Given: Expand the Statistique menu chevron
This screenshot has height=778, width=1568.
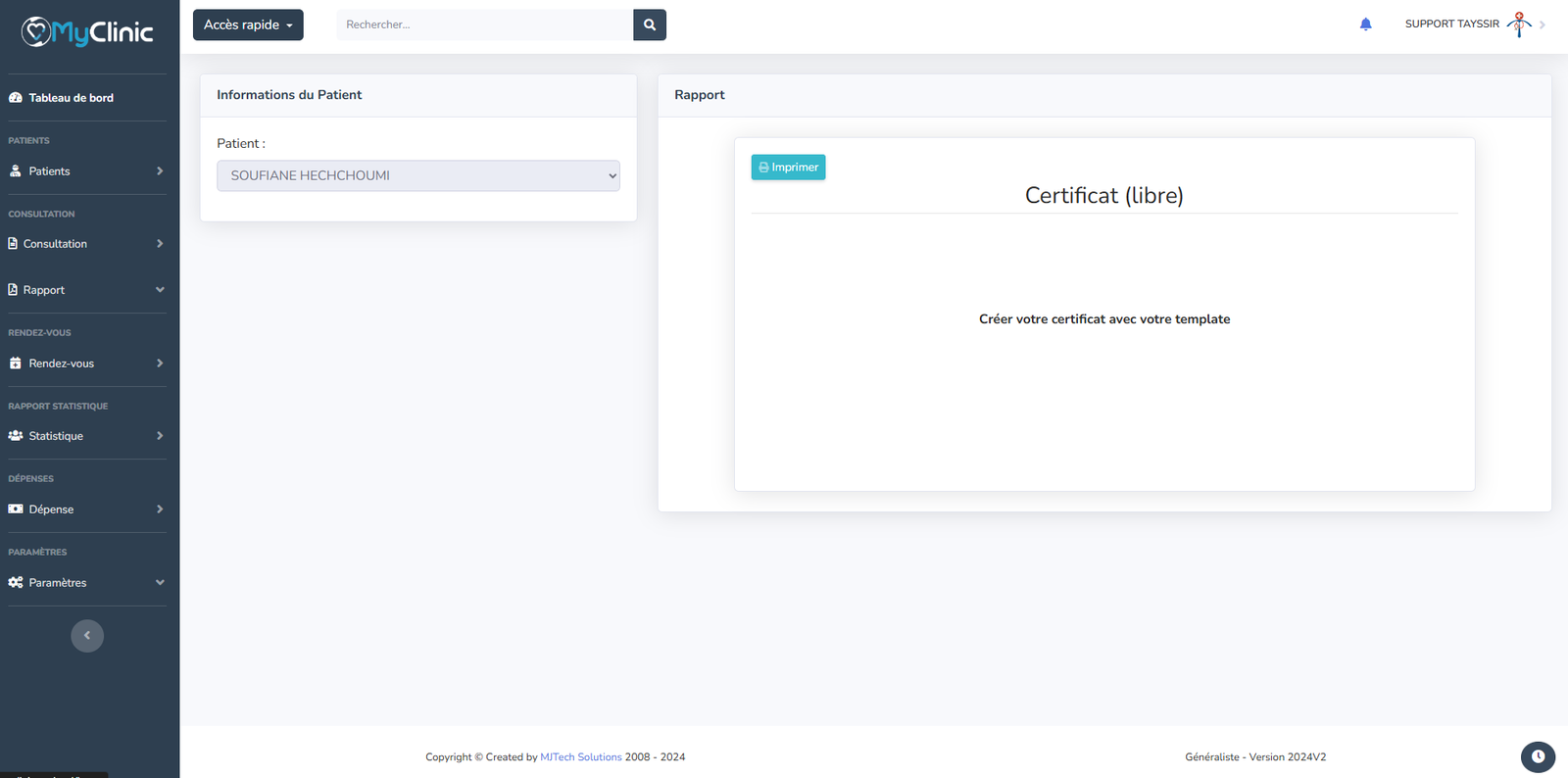Looking at the screenshot, I should tap(160, 436).
